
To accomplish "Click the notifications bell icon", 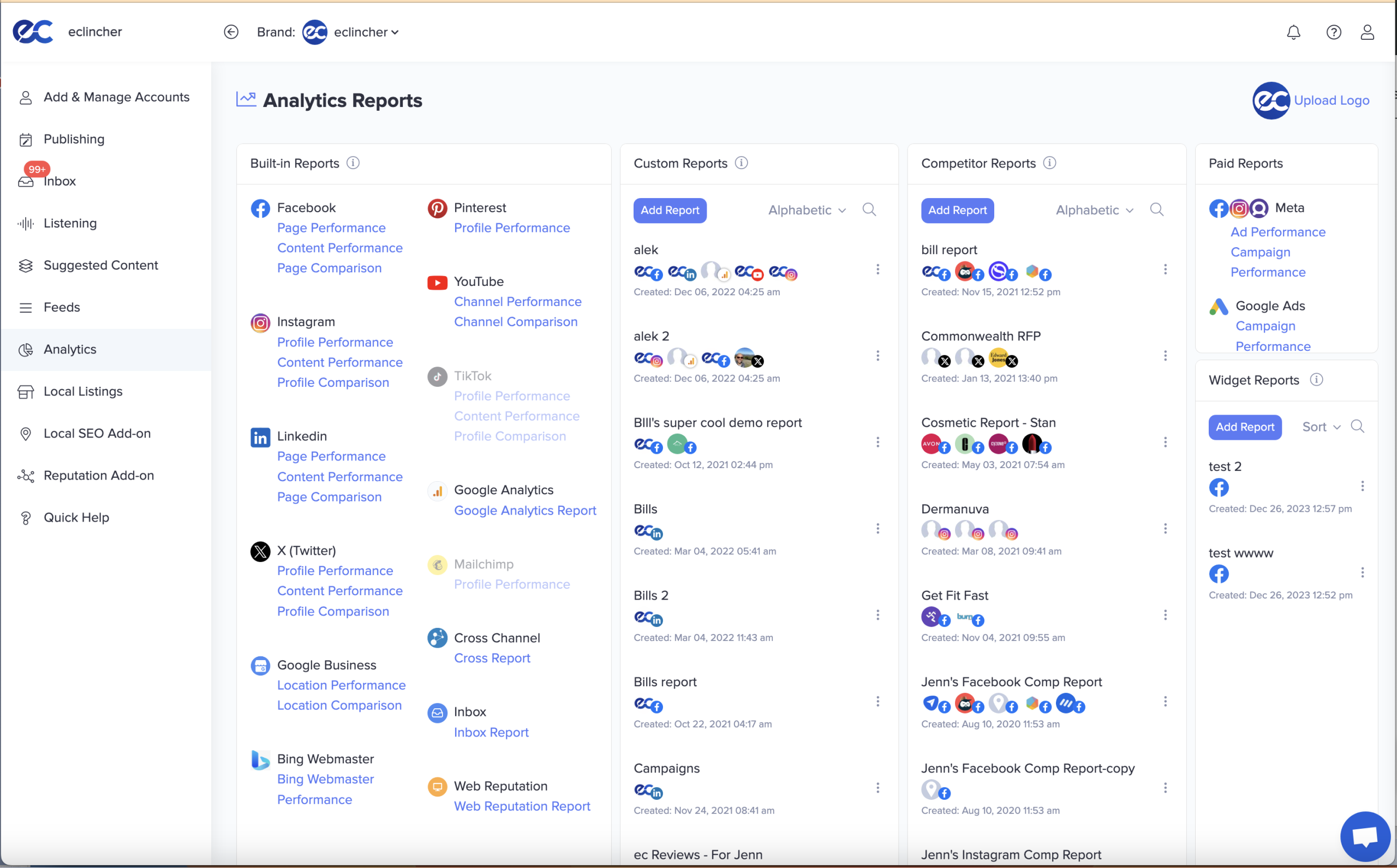I will pyautogui.click(x=1293, y=32).
